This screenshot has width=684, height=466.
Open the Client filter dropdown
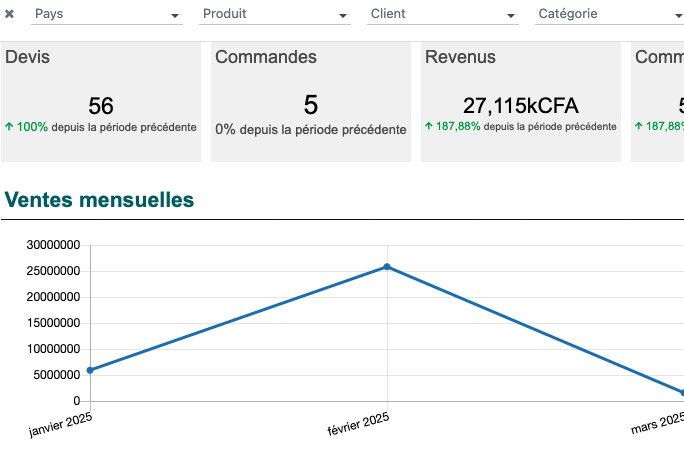[443, 14]
